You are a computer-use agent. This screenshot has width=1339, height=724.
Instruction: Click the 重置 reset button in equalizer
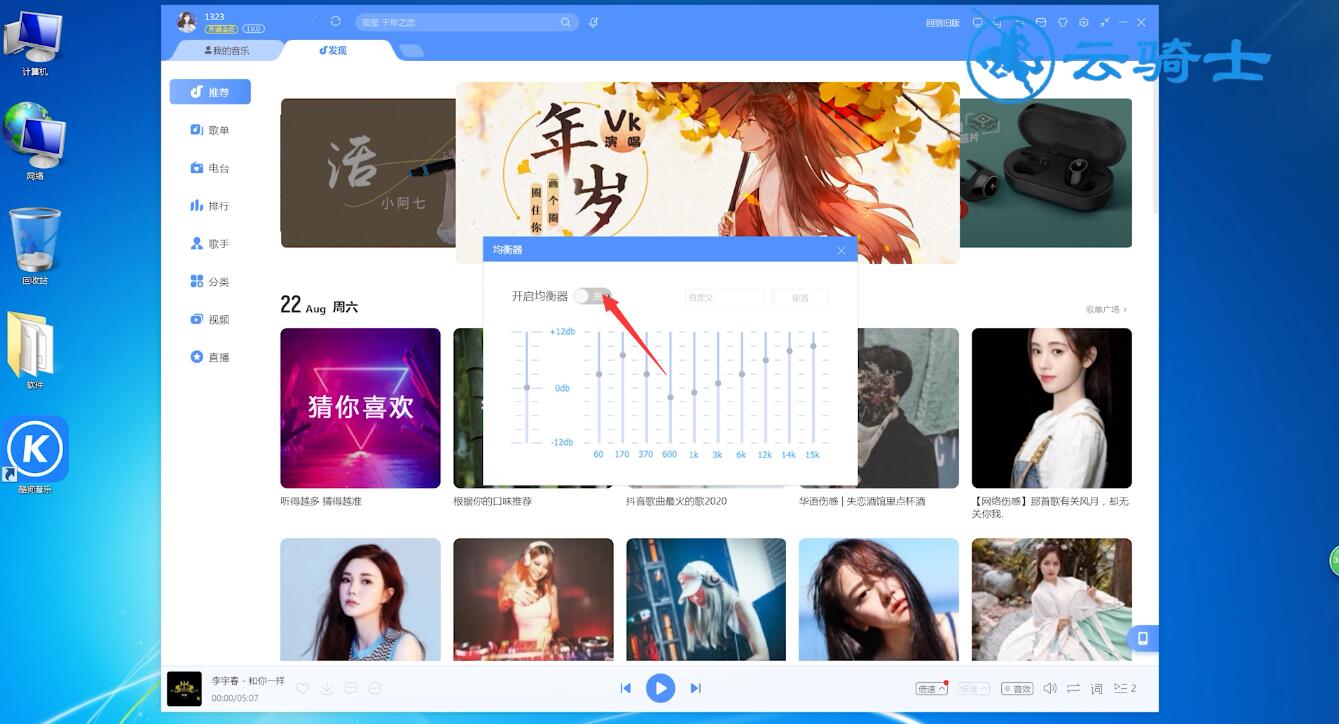800,297
